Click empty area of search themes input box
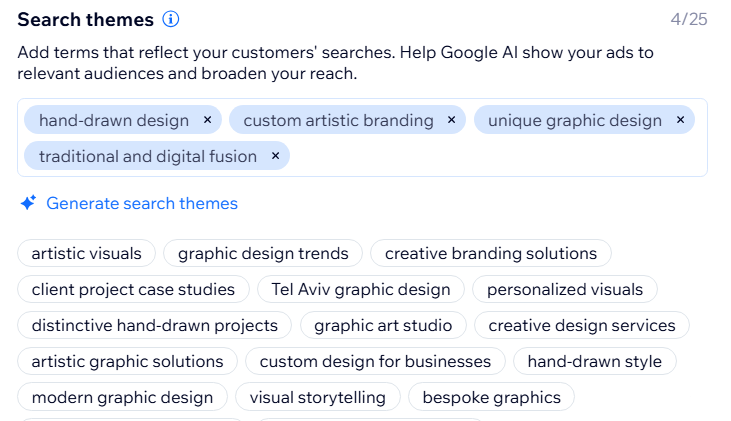Image resolution: width=731 pixels, height=421 pixels. tap(500, 156)
